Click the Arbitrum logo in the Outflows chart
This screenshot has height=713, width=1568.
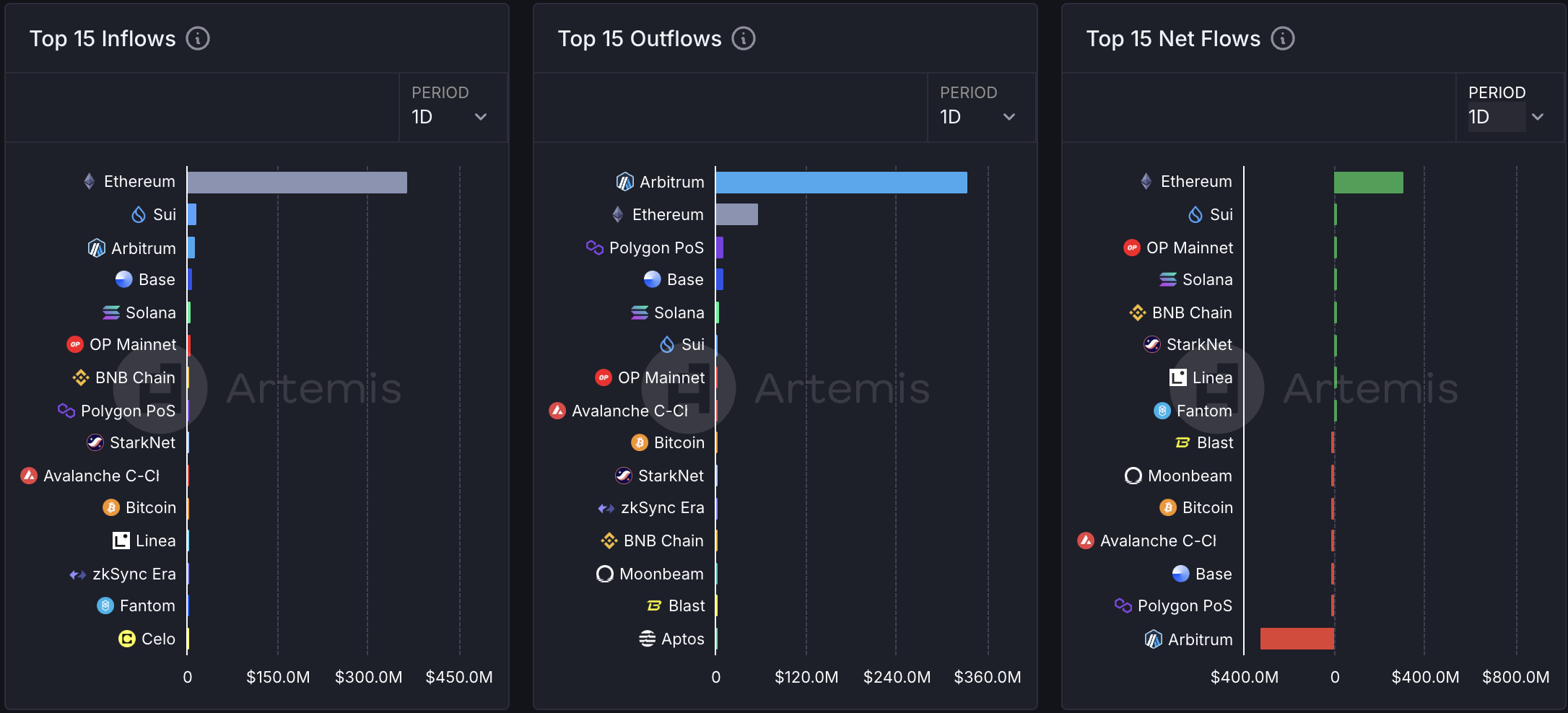(x=624, y=182)
